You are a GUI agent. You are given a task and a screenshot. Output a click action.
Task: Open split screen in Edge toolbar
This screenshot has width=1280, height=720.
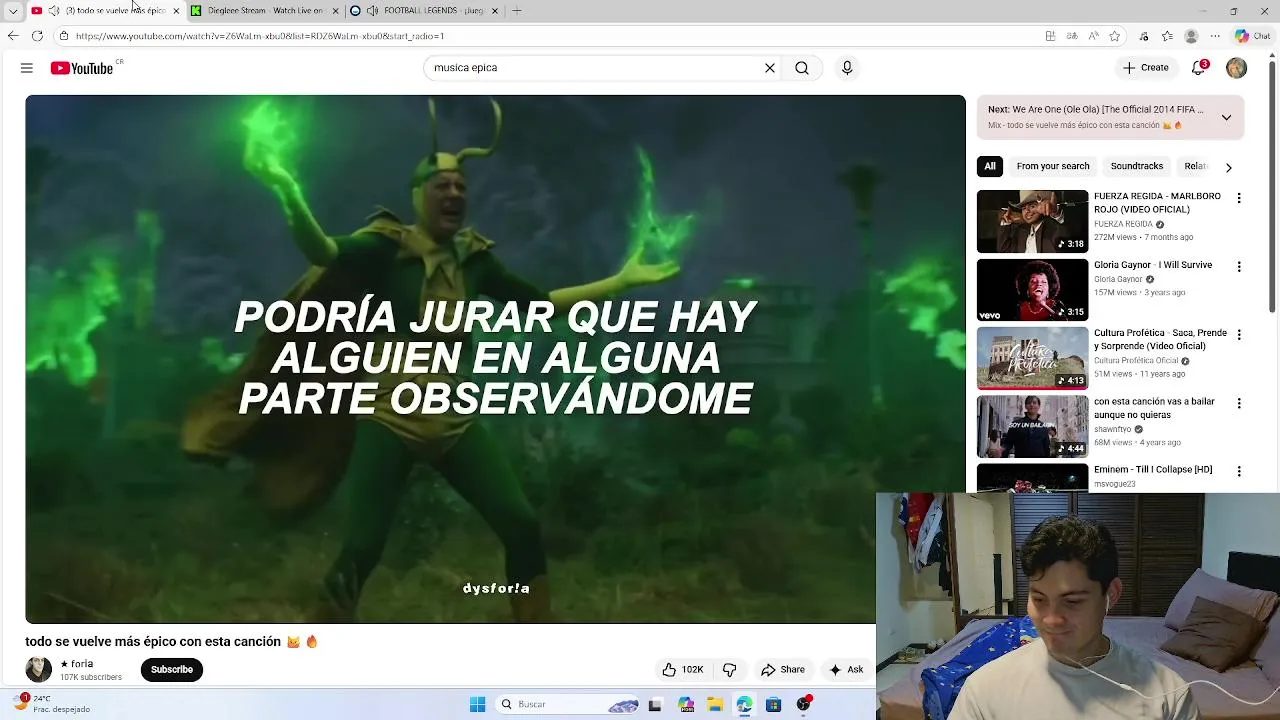[1050, 36]
